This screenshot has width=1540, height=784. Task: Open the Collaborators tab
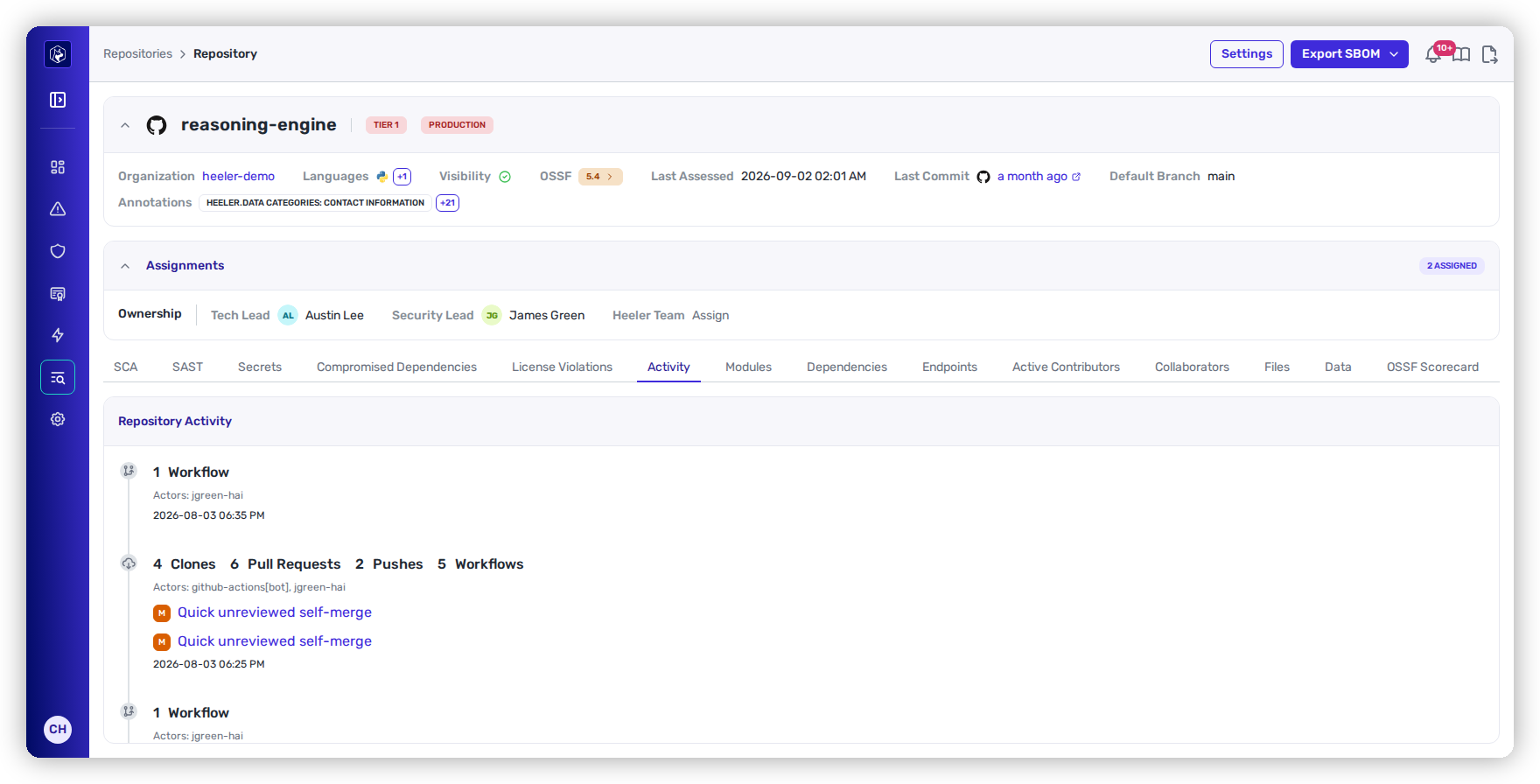1192,367
